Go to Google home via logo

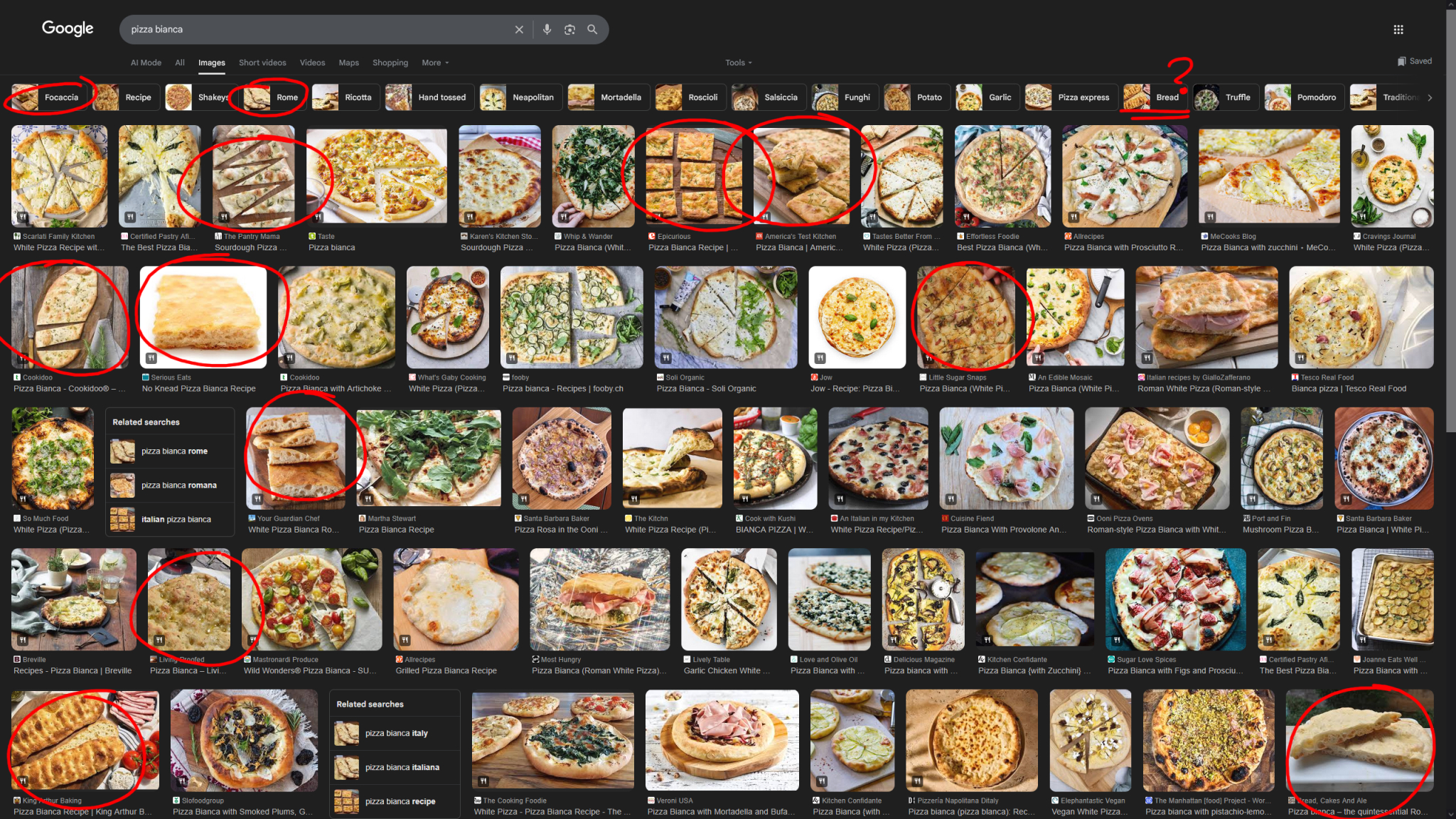(68, 28)
